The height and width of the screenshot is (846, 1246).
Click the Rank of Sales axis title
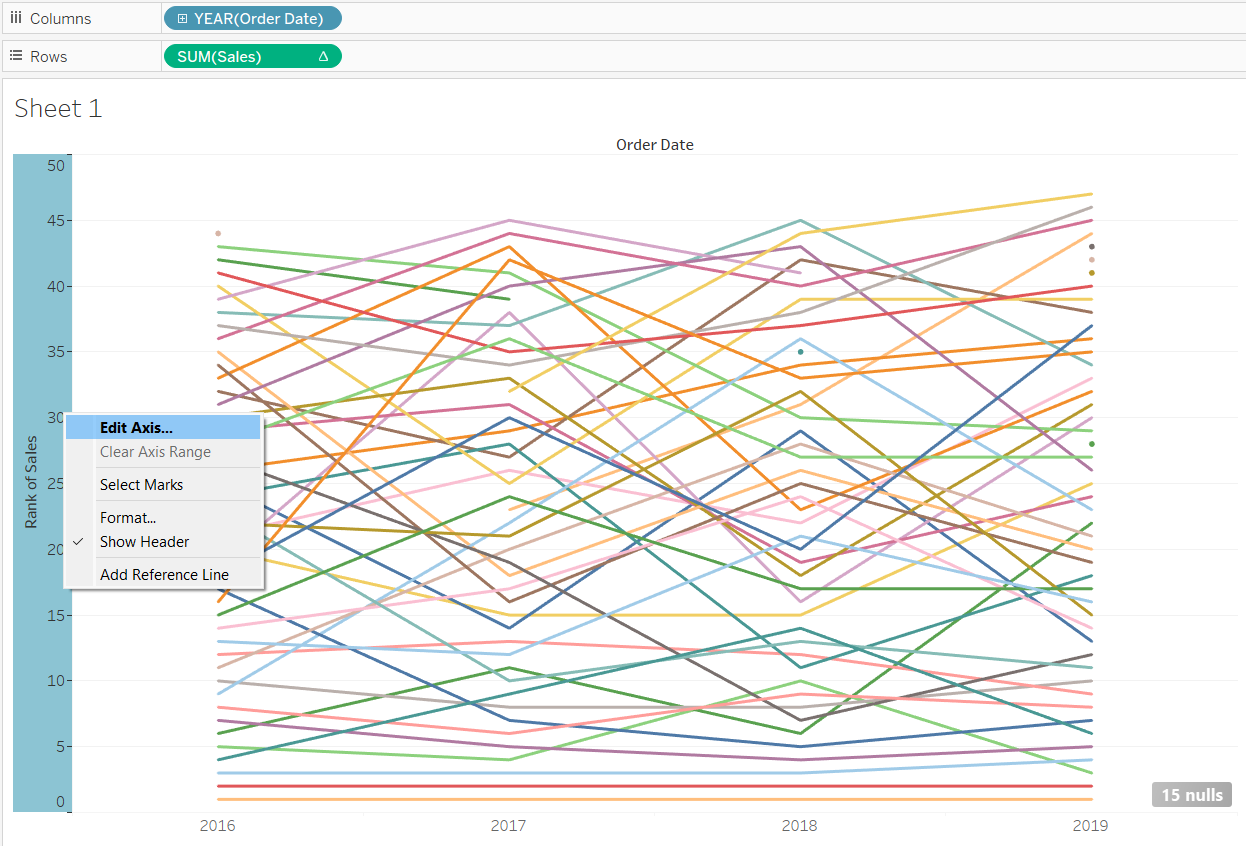point(31,482)
